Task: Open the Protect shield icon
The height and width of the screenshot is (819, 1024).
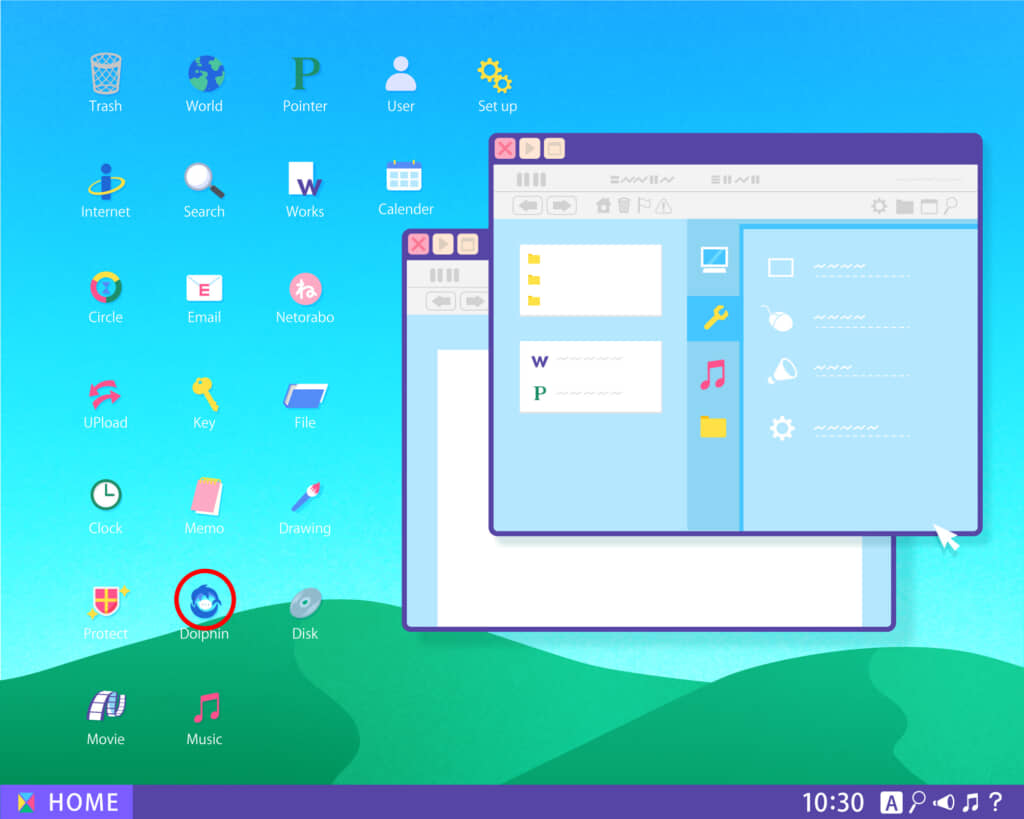Action: tap(105, 603)
